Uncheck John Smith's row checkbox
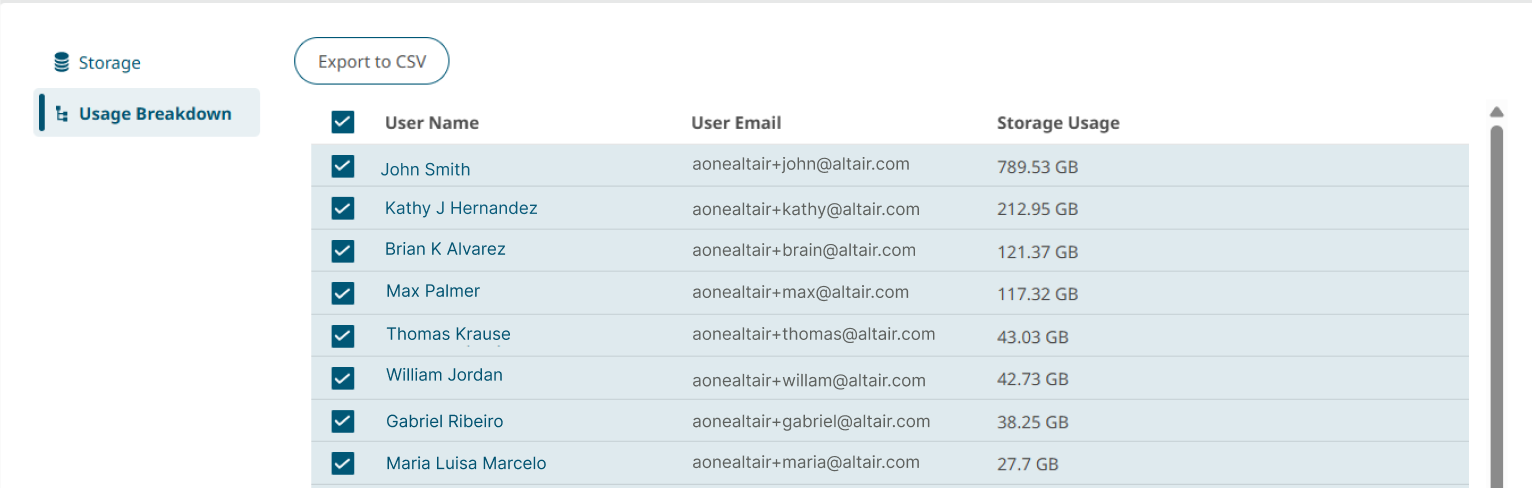1532x488 pixels. click(343, 166)
